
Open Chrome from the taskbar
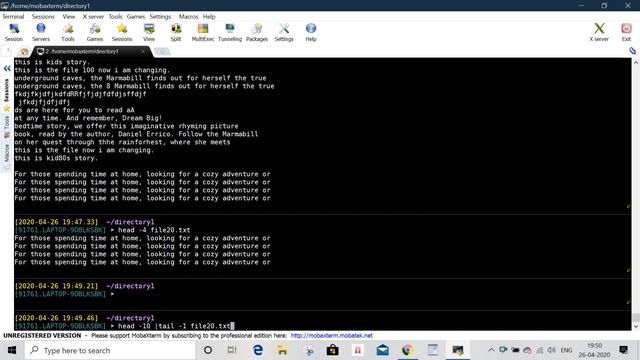pyautogui.click(x=407, y=350)
